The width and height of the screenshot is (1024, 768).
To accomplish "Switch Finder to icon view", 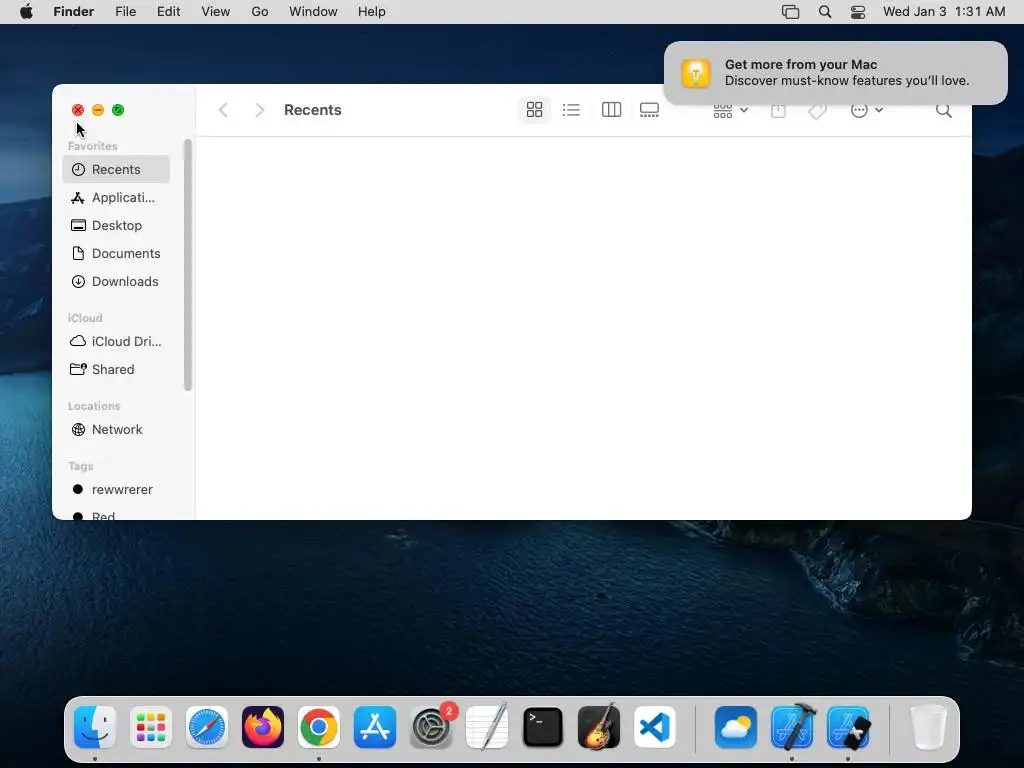I will pos(534,110).
